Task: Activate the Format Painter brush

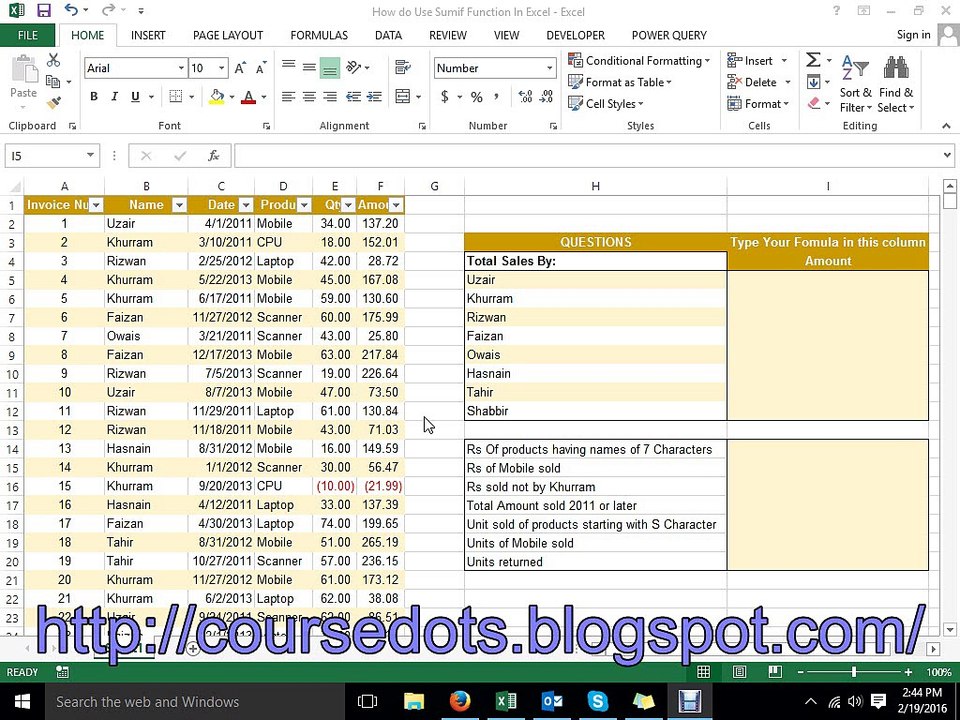Action: (53, 102)
